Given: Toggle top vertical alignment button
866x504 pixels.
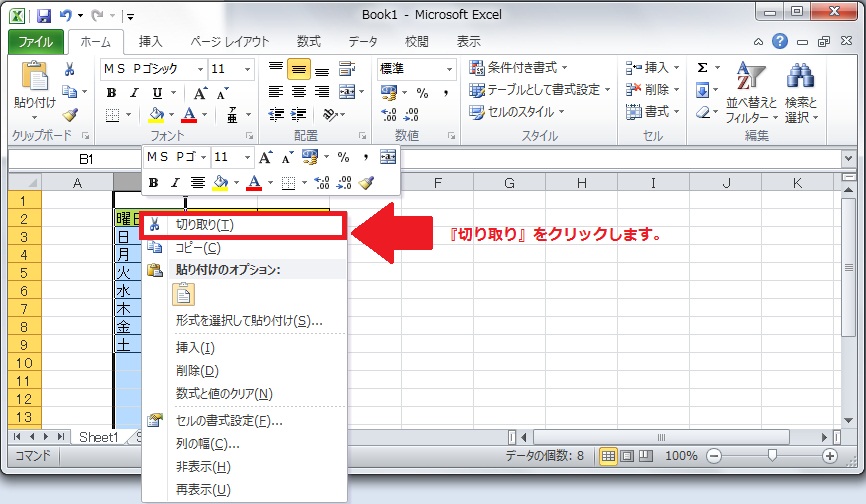Looking at the screenshot, I should point(276,69).
